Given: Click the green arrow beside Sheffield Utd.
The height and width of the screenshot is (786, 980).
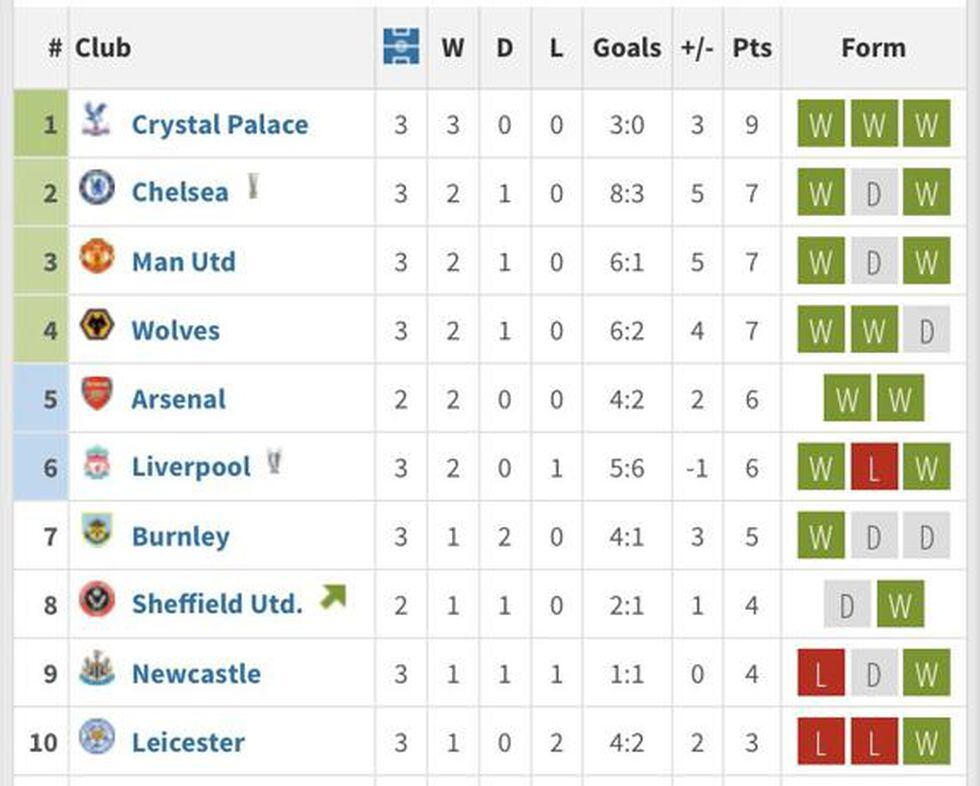Looking at the screenshot, I should point(332,598).
